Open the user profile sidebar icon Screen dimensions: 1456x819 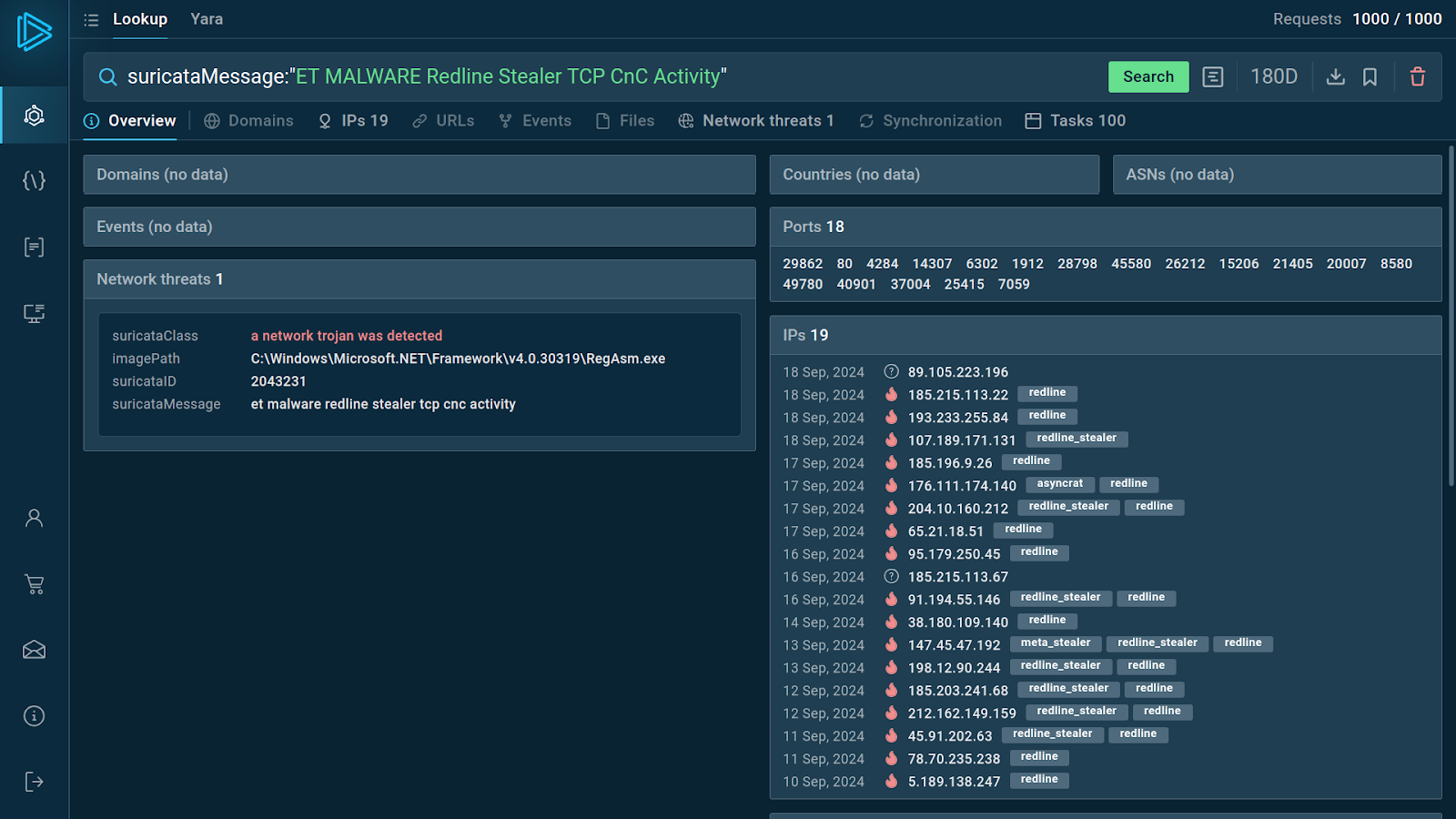(x=34, y=518)
